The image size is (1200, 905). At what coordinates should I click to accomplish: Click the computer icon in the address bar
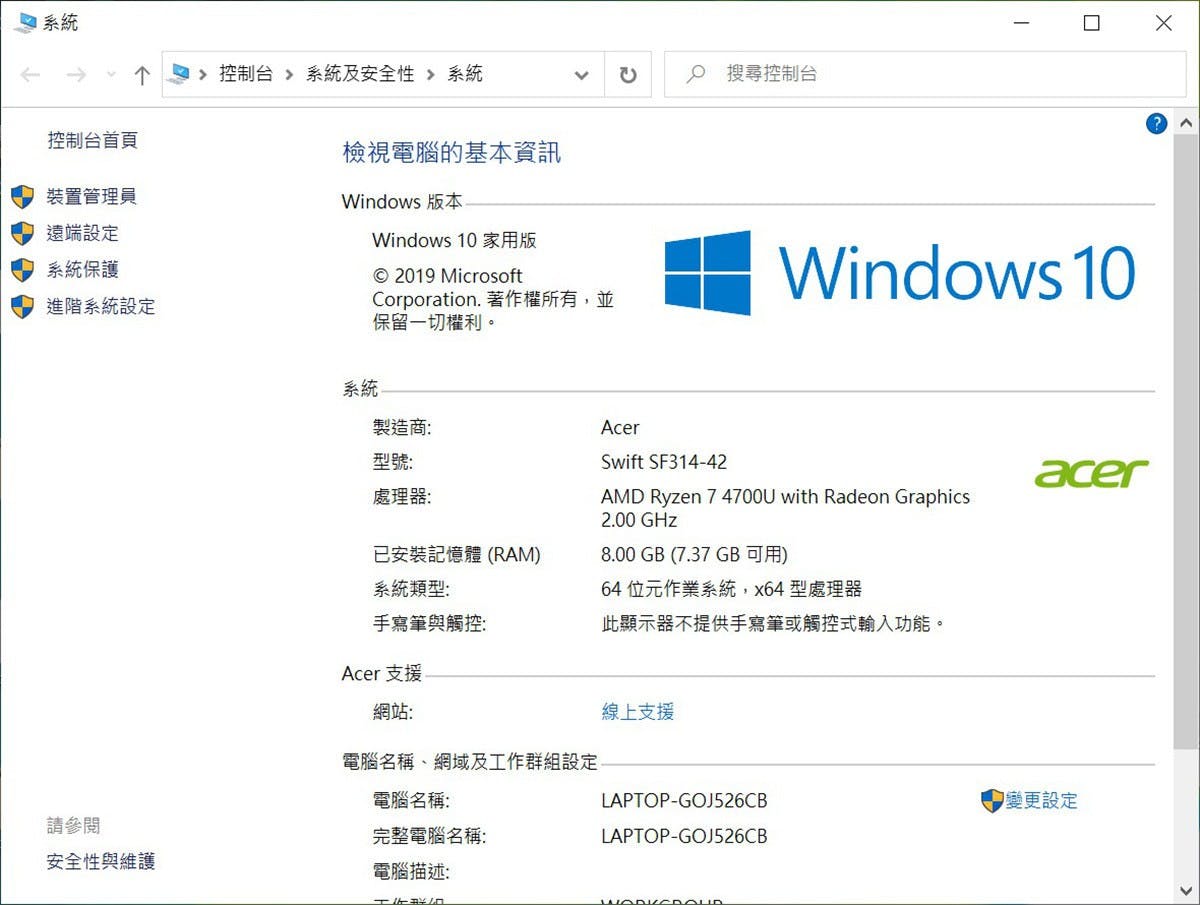pyautogui.click(x=179, y=73)
